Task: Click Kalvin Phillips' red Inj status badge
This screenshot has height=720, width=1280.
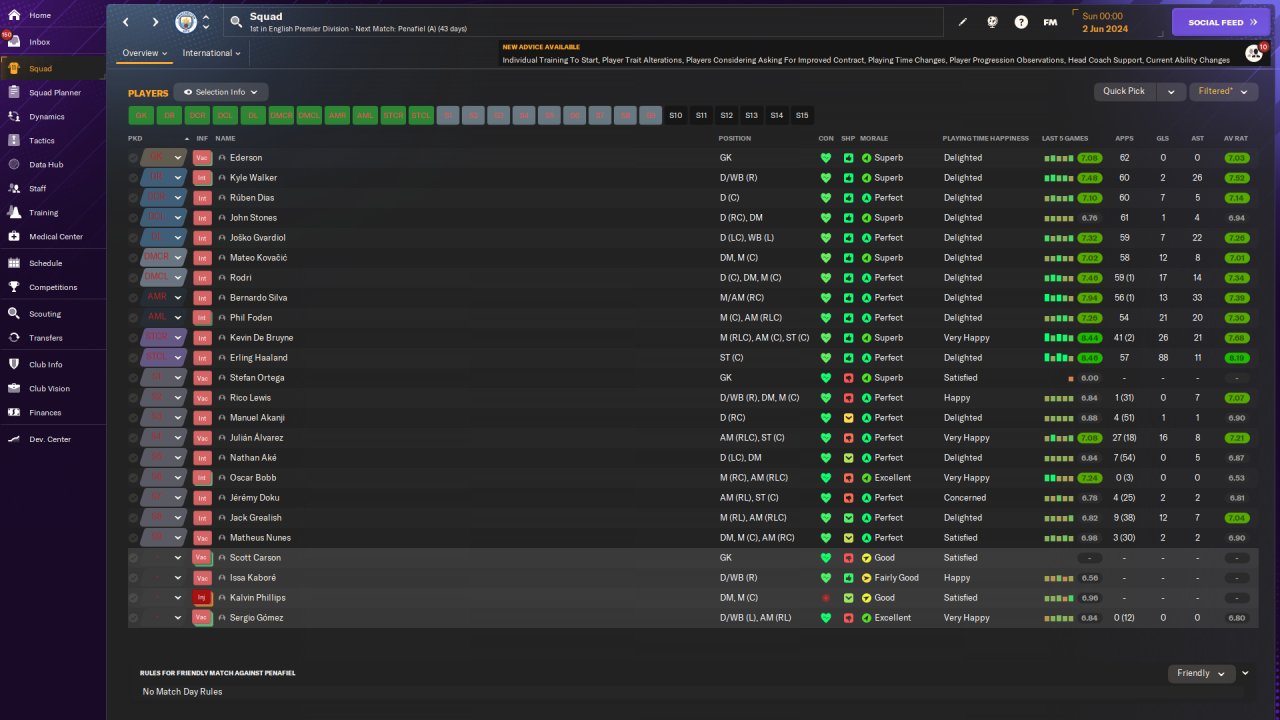Action: 202,598
